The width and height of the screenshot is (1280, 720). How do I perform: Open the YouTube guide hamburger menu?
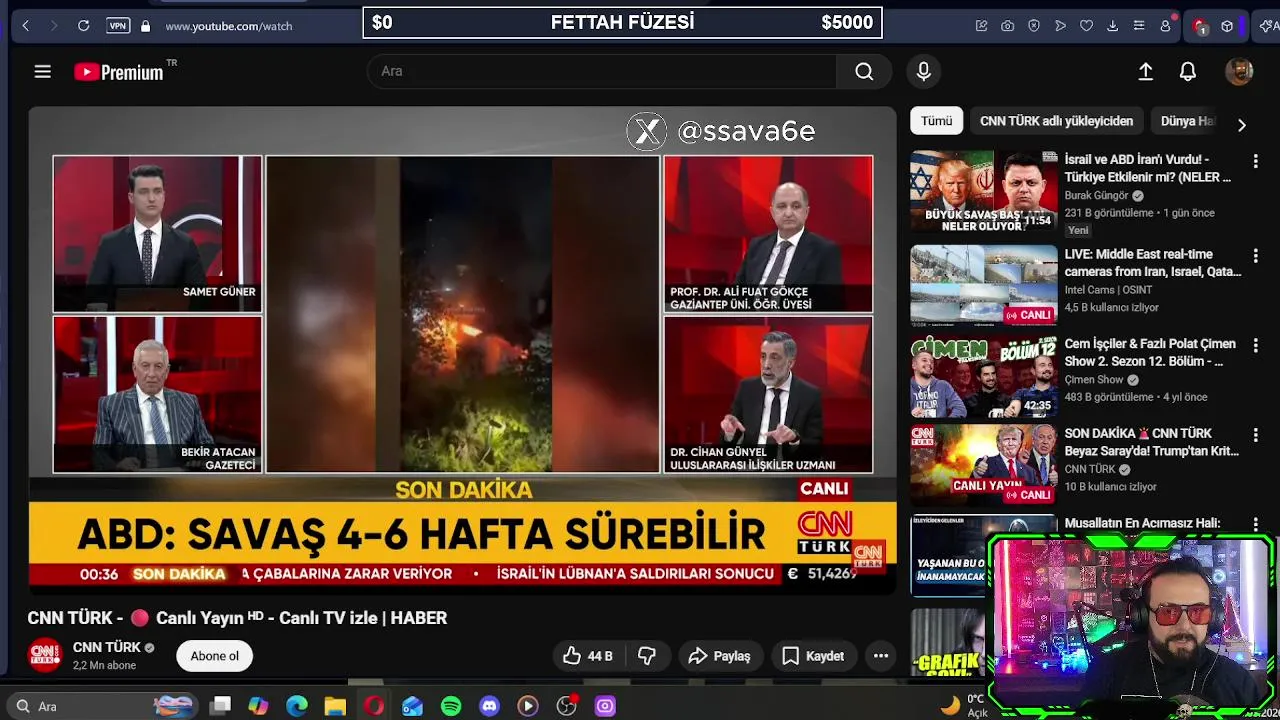click(x=42, y=71)
